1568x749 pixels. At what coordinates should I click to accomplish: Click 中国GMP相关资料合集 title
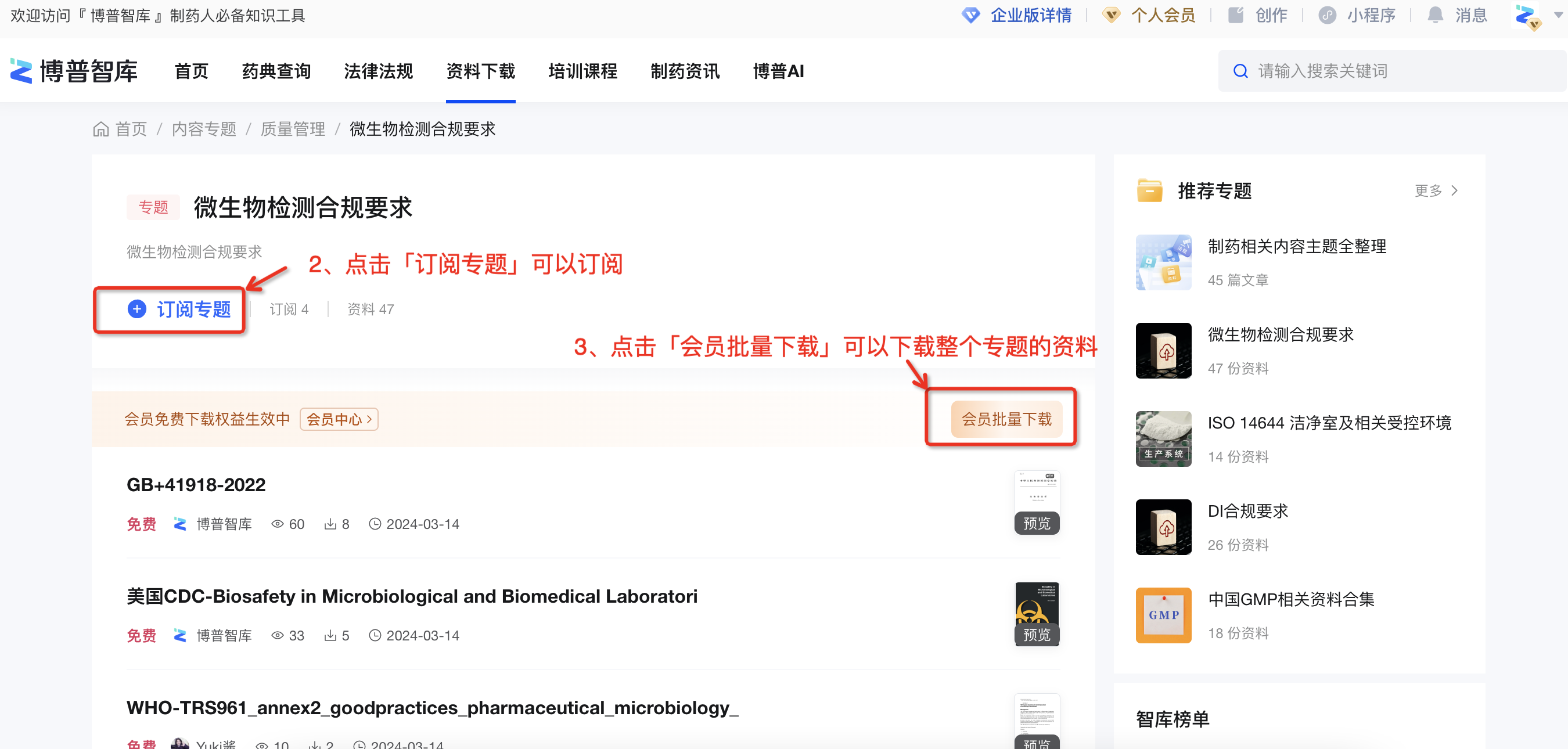click(x=1291, y=599)
